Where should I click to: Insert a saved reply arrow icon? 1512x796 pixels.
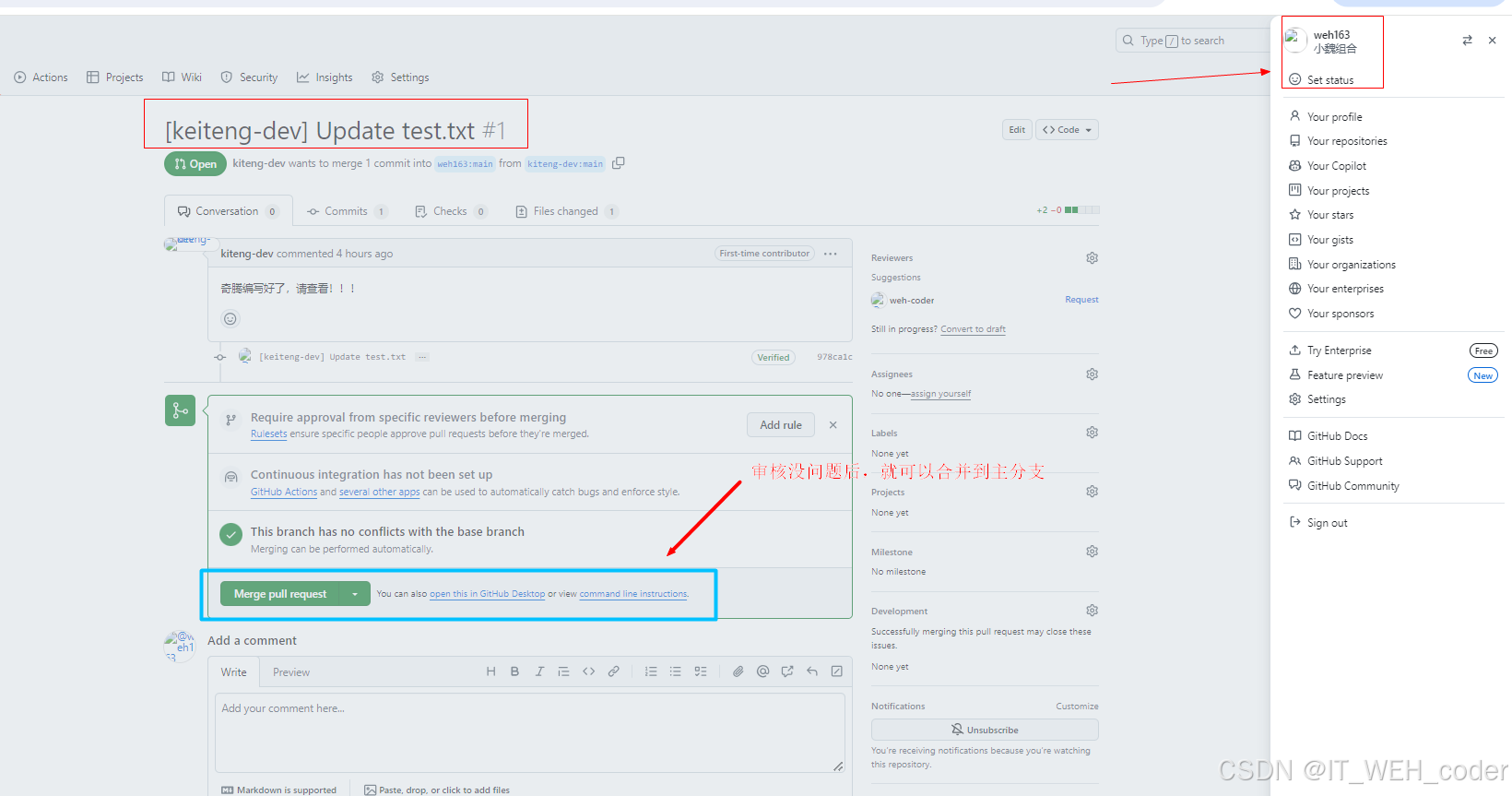[812, 671]
